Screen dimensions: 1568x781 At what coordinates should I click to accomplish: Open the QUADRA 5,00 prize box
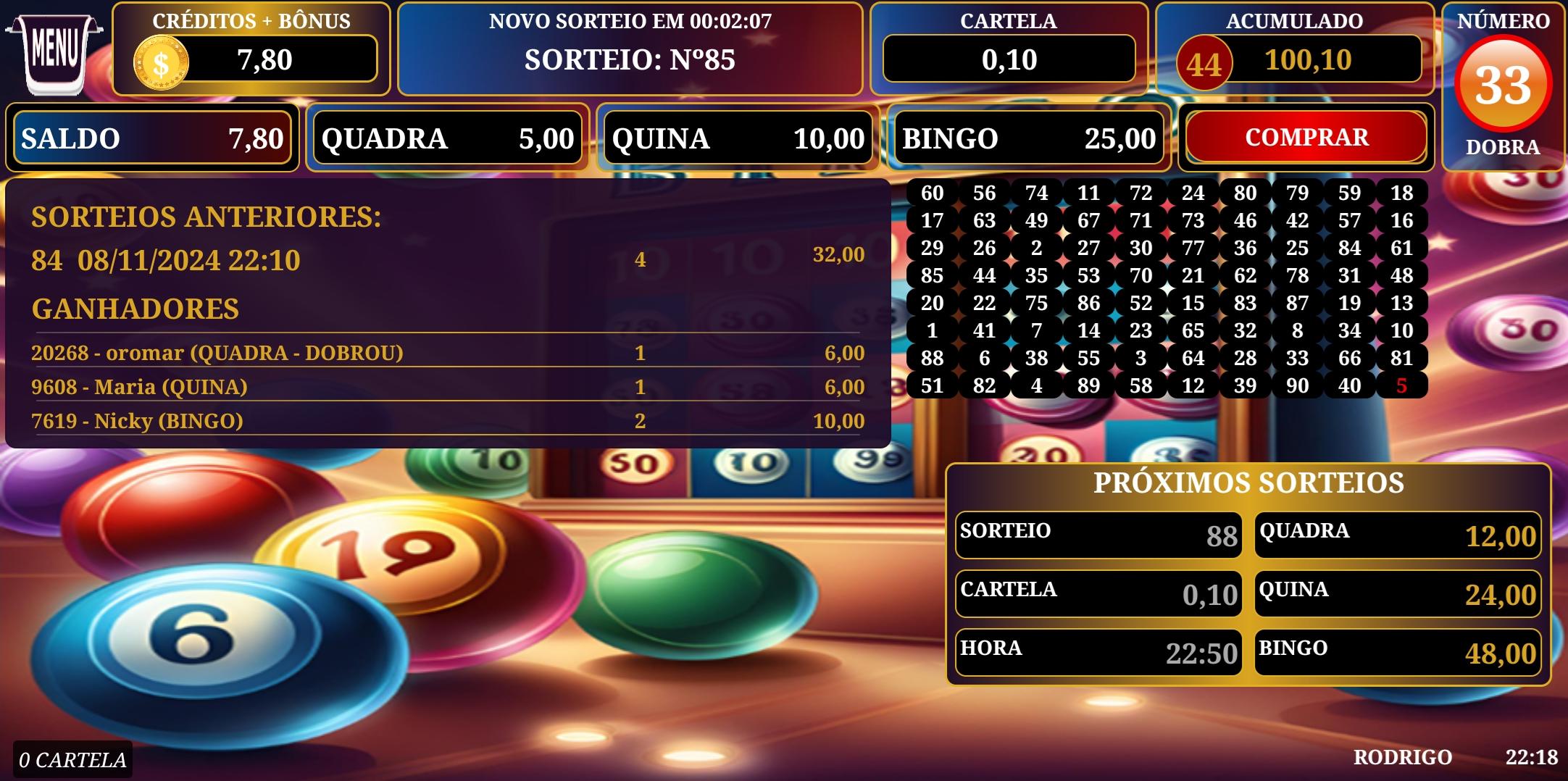(x=447, y=138)
